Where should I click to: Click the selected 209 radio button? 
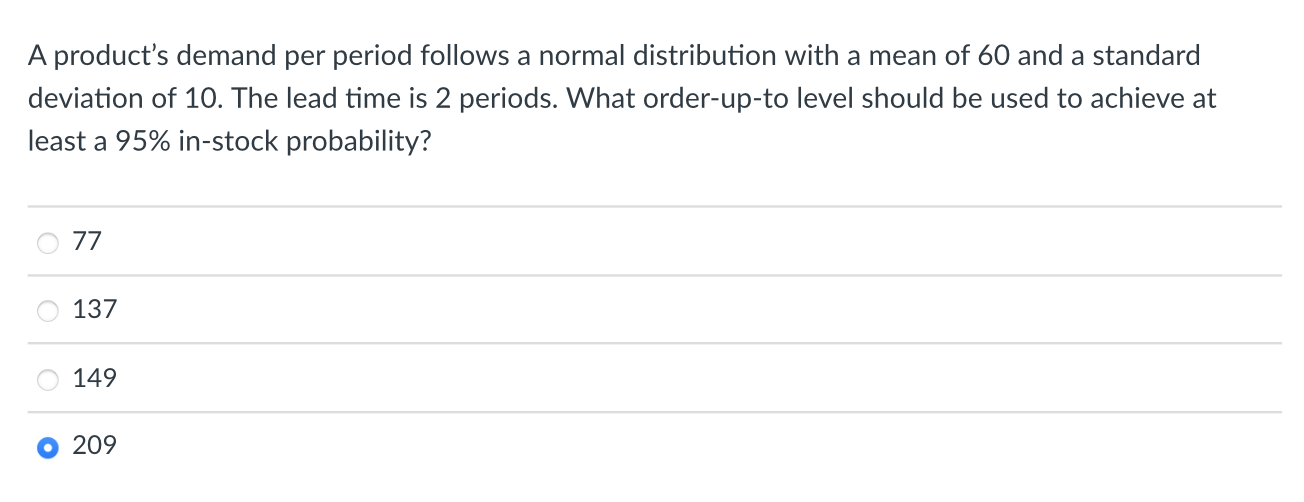point(47,447)
